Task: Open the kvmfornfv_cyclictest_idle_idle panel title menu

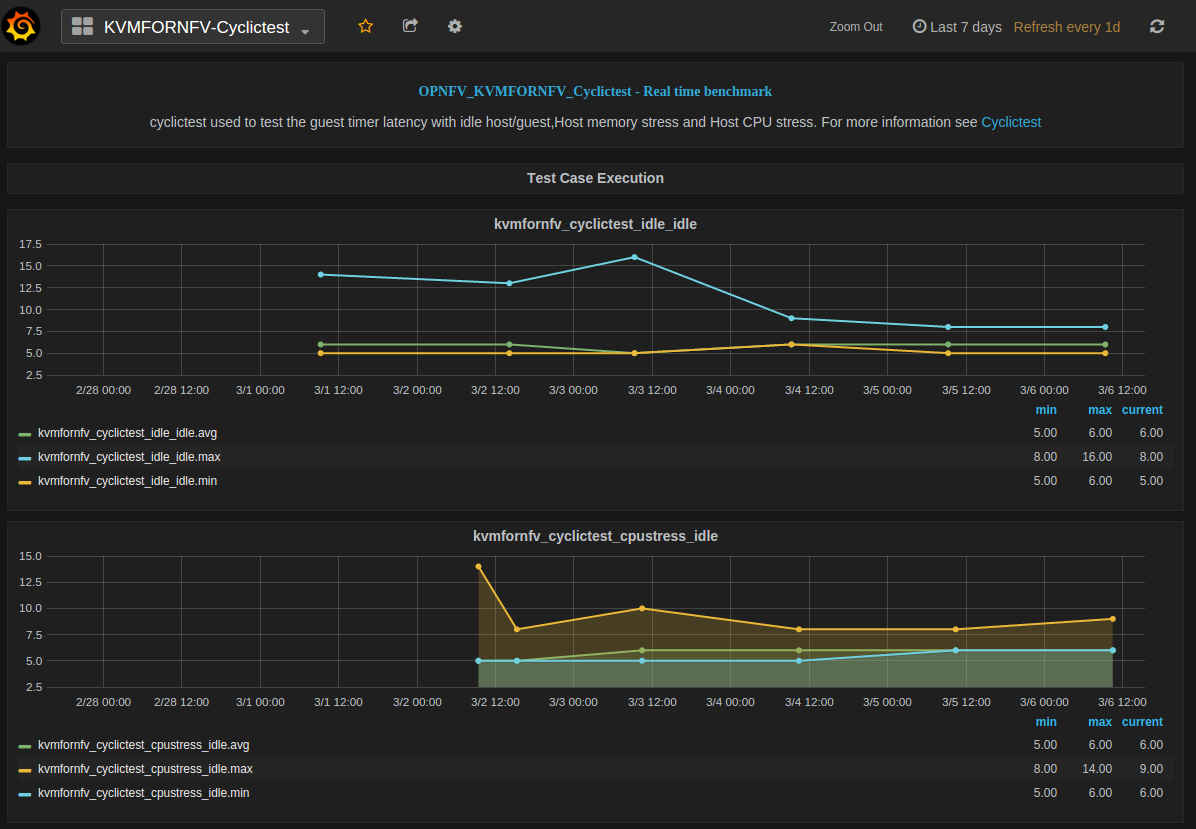Action: point(595,224)
